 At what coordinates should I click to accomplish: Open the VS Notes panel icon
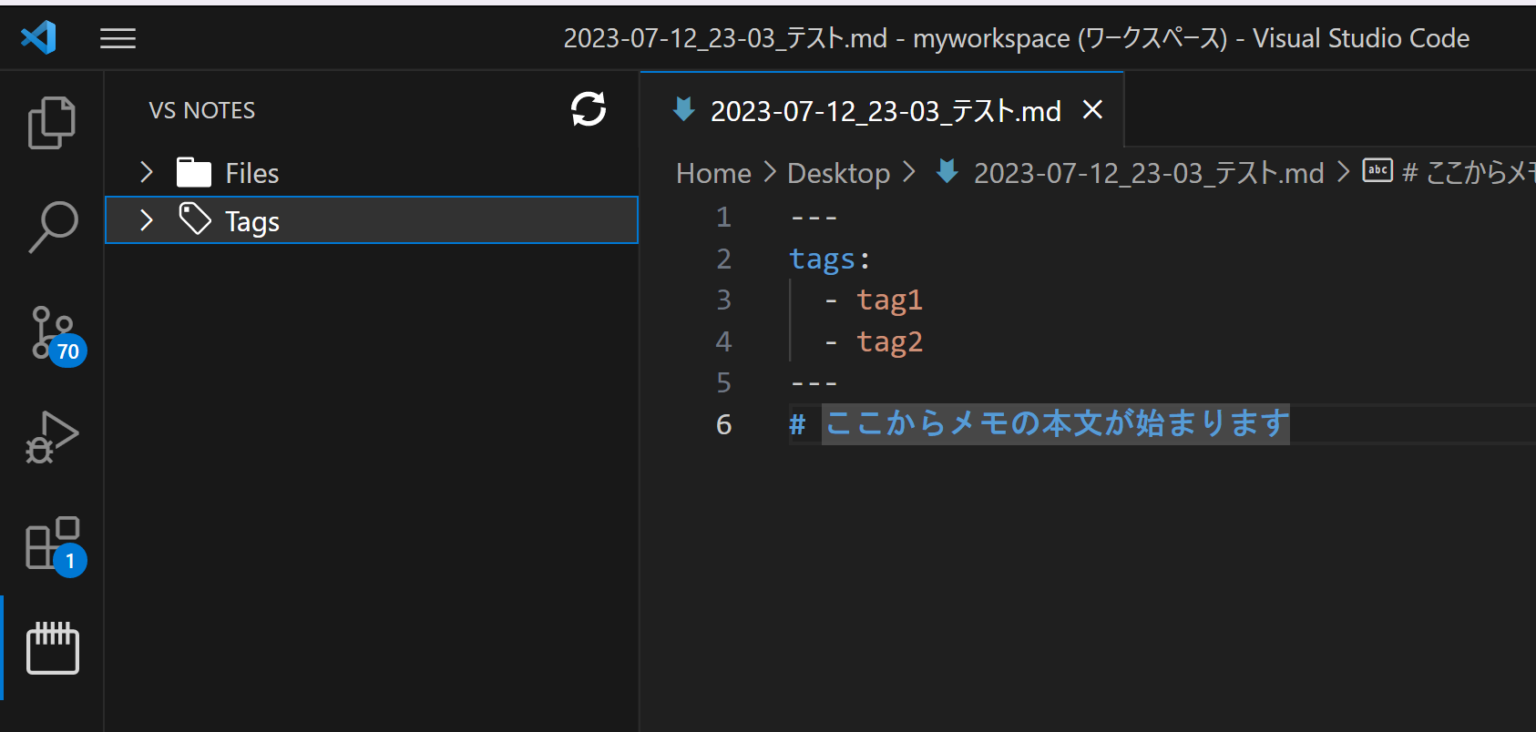(51, 648)
